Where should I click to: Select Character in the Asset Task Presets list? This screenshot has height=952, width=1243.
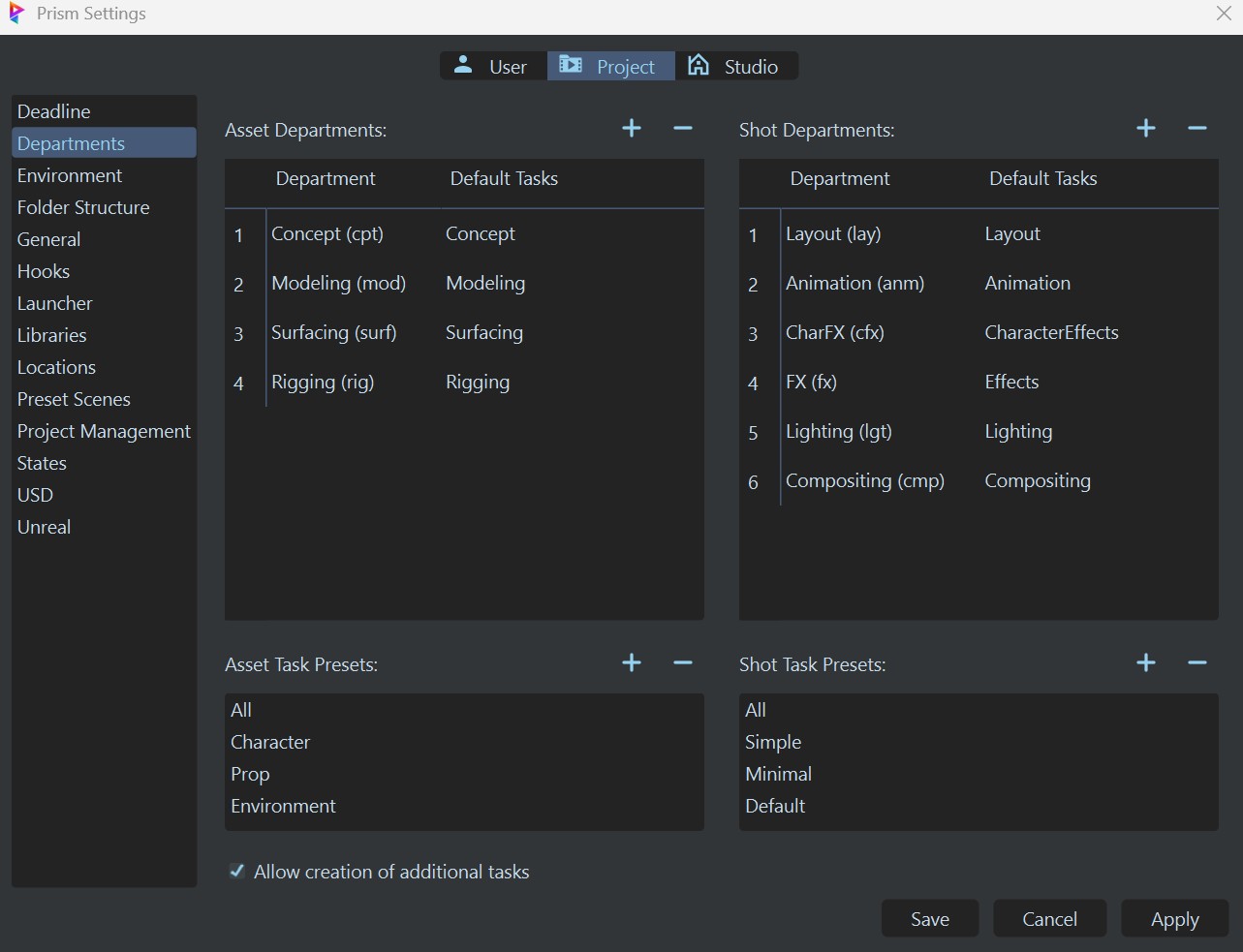pos(270,742)
